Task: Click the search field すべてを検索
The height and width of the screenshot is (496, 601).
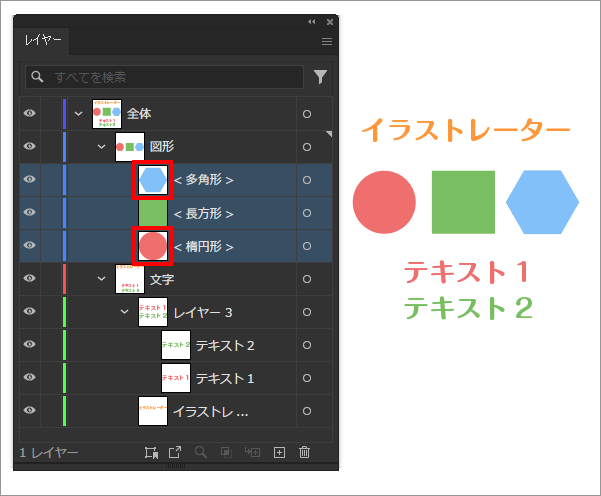Action: tap(164, 77)
